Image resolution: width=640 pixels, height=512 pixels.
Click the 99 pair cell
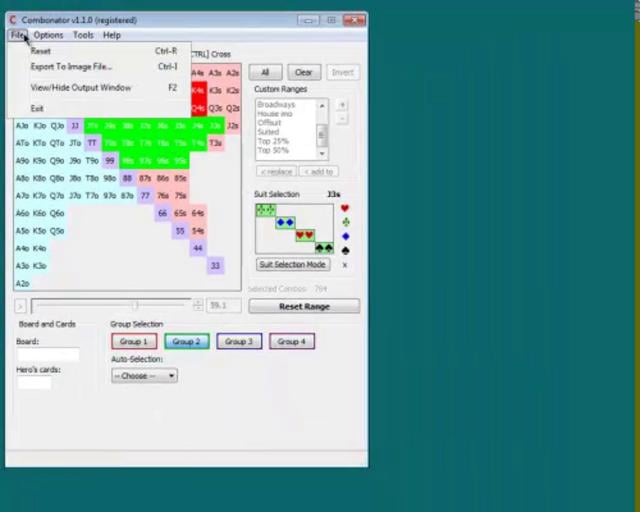click(109, 161)
